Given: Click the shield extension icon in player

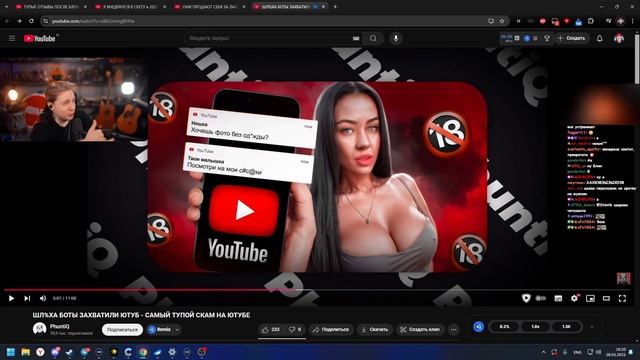Looking at the screenshot, I should [526, 298].
